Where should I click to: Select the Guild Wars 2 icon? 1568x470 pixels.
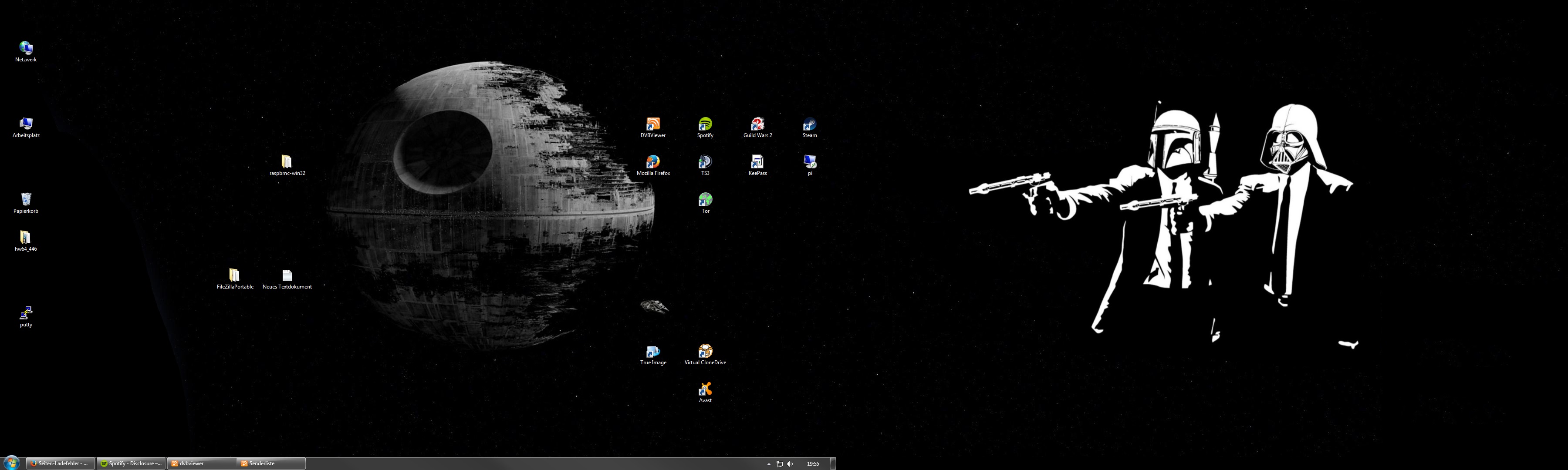click(757, 124)
